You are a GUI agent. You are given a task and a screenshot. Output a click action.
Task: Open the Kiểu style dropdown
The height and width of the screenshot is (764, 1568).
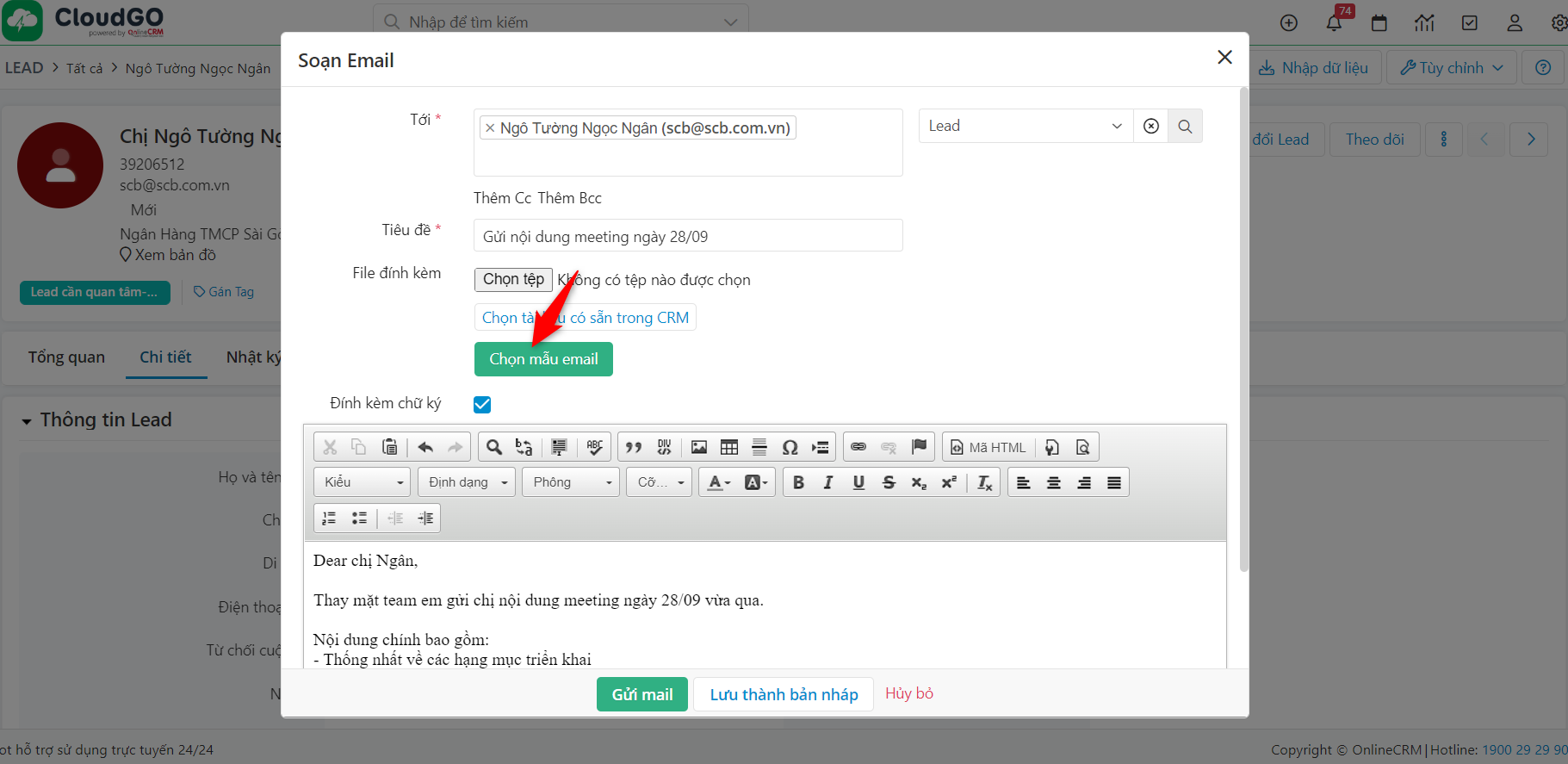pos(363,482)
